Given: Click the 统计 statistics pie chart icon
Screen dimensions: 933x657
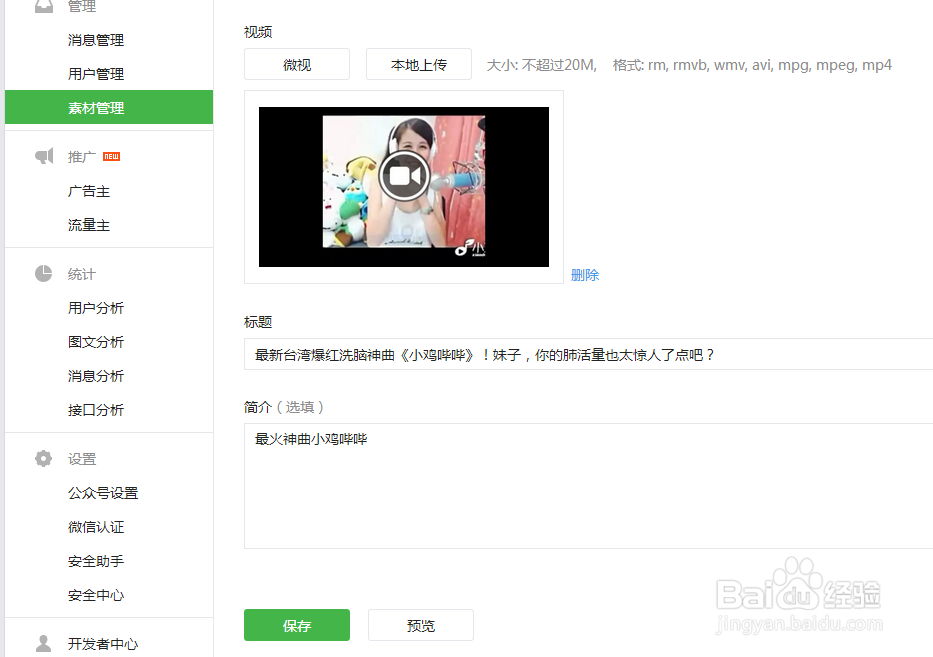Looking at the screenshot, I should (43, 273).
